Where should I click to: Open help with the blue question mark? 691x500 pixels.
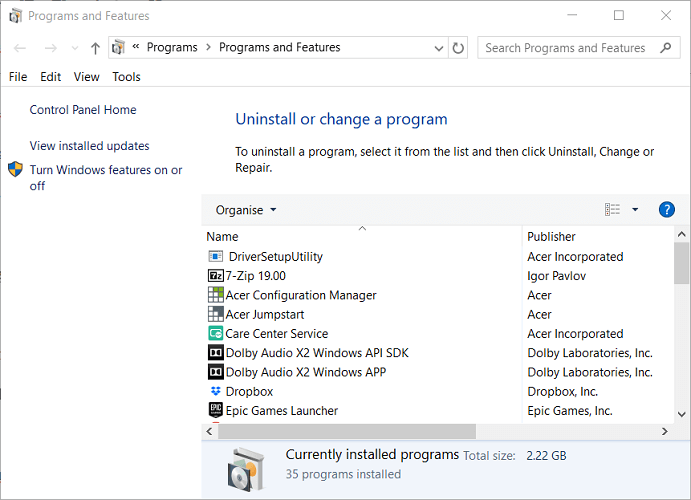point(667,210)
